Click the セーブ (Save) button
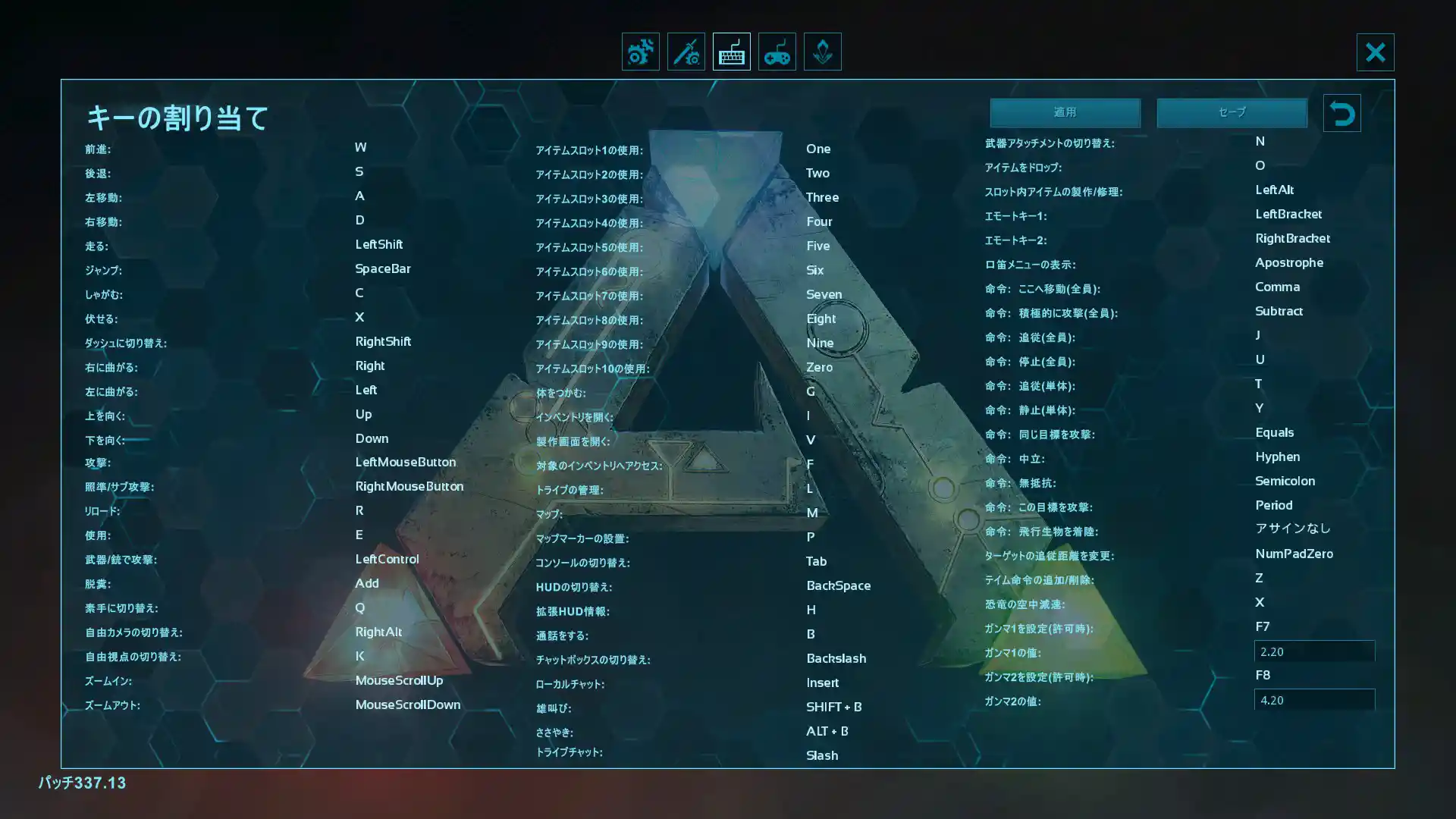1456x819 pixels. point(1232,112)
